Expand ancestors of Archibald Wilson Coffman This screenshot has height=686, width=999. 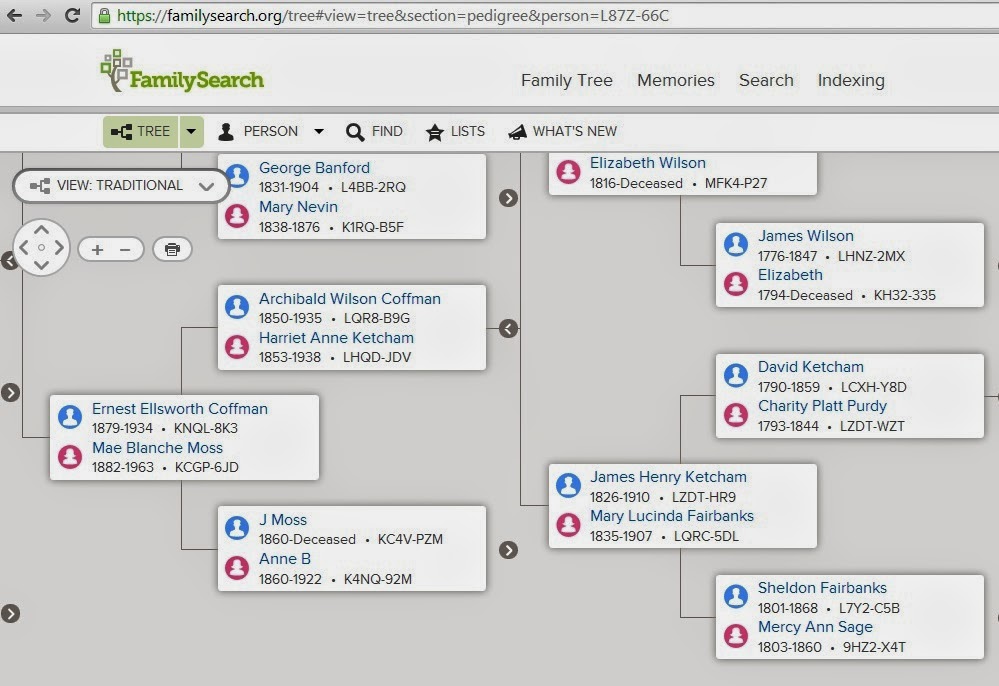pos(507,328)
